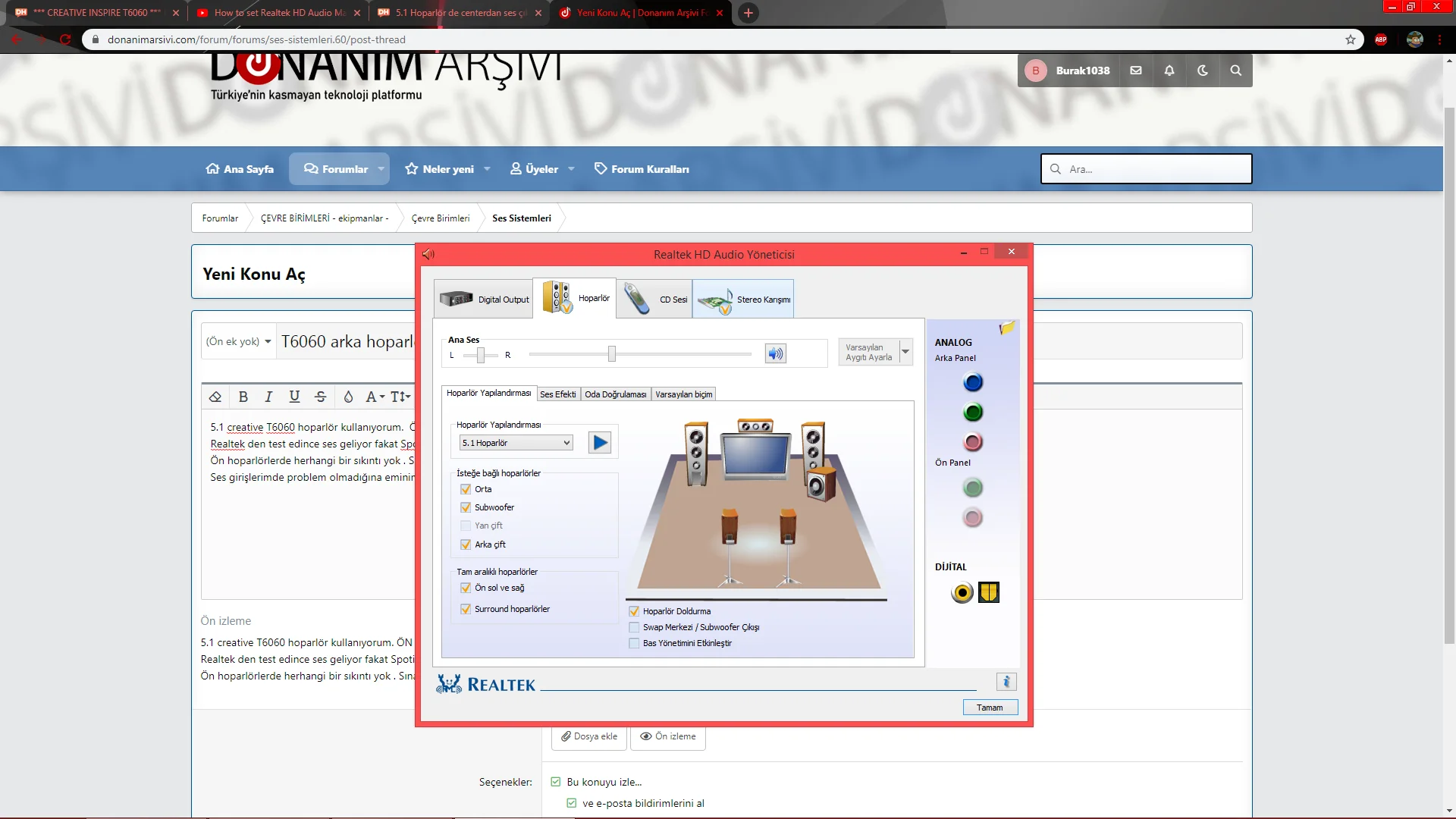Click the pink rear panel audio jack
Screen dimensions: 1456x819
point(973,441)
